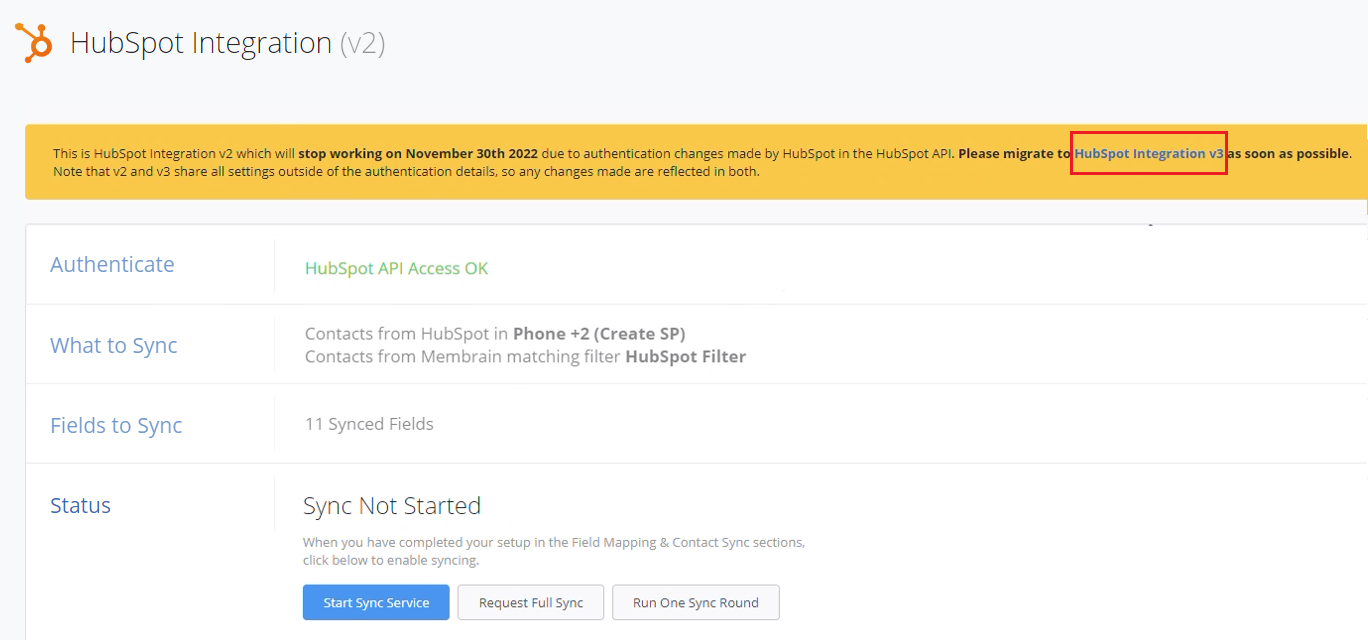Image resolution: width=1368 pixels, height=640 pixels.
Task: Click the HubSpot Filter text
Action: pos(686,357)
